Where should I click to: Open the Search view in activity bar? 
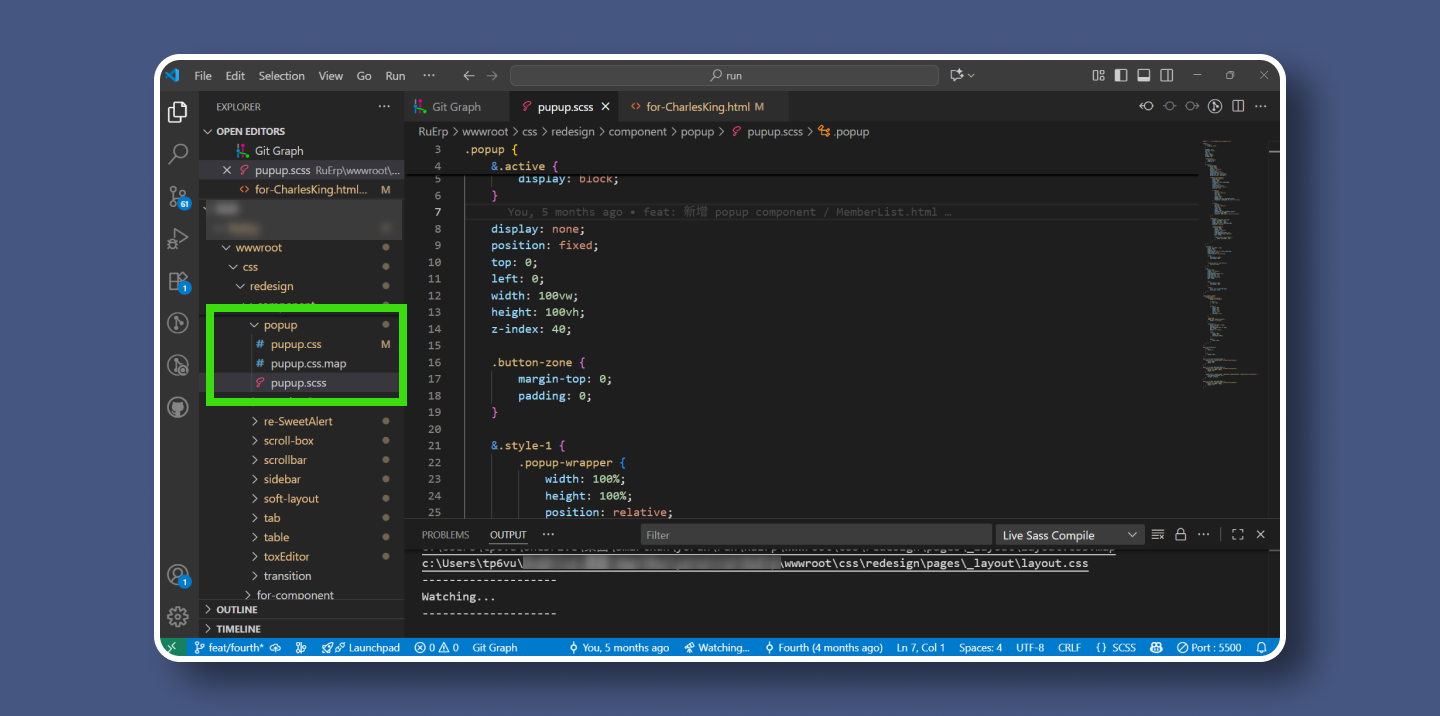pyautogui.click(x=178, y=154)
